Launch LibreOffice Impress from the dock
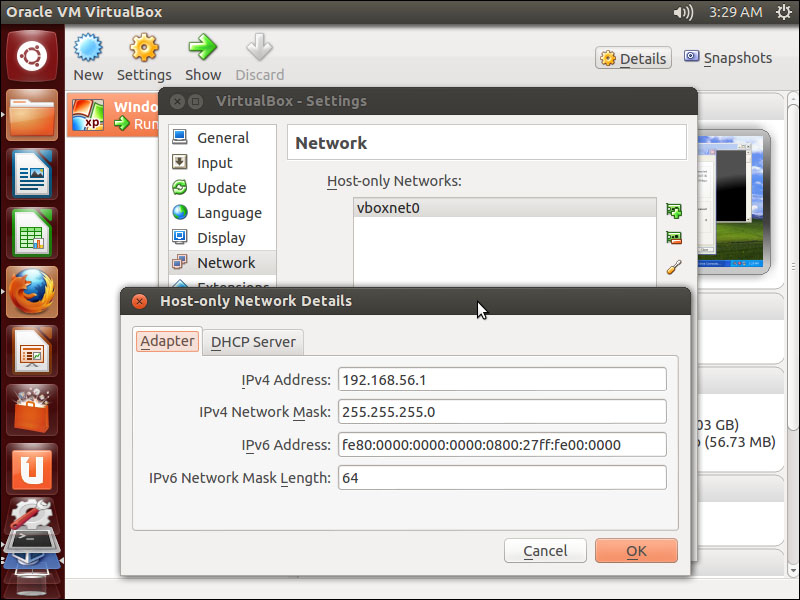800x600 pixels. [x=32, y=351]
